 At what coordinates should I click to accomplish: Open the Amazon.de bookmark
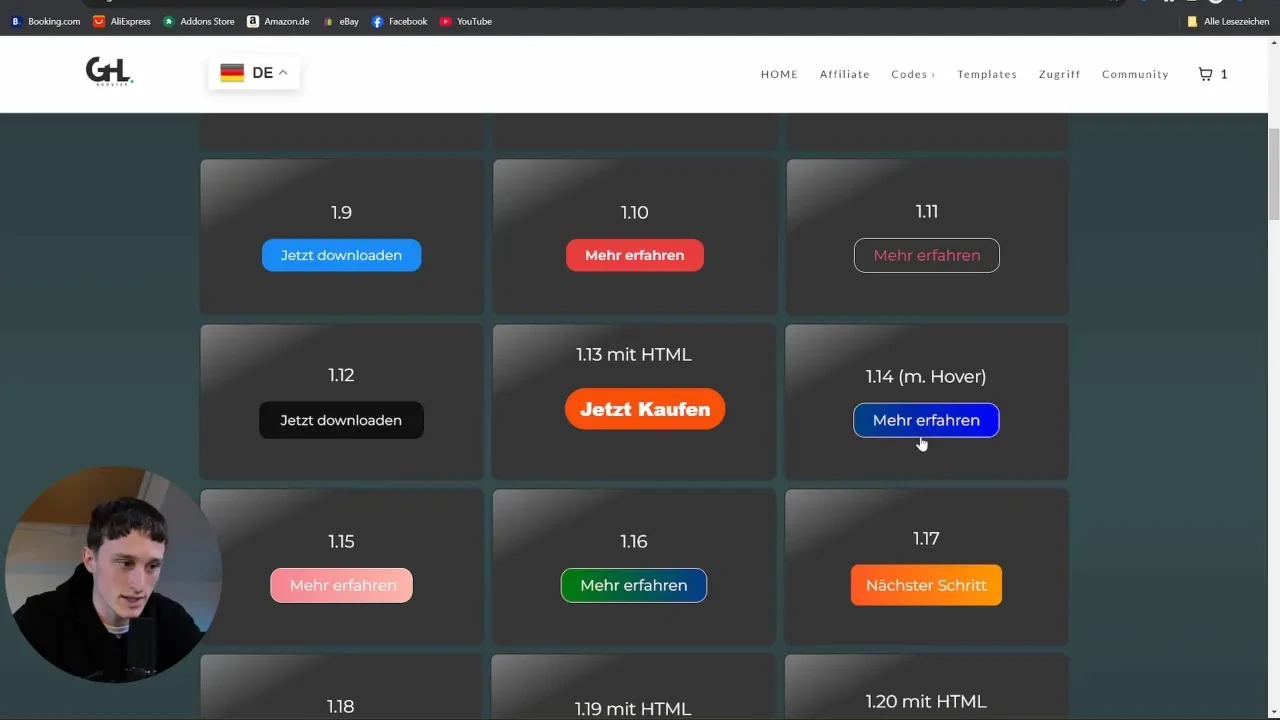point(279,21)
